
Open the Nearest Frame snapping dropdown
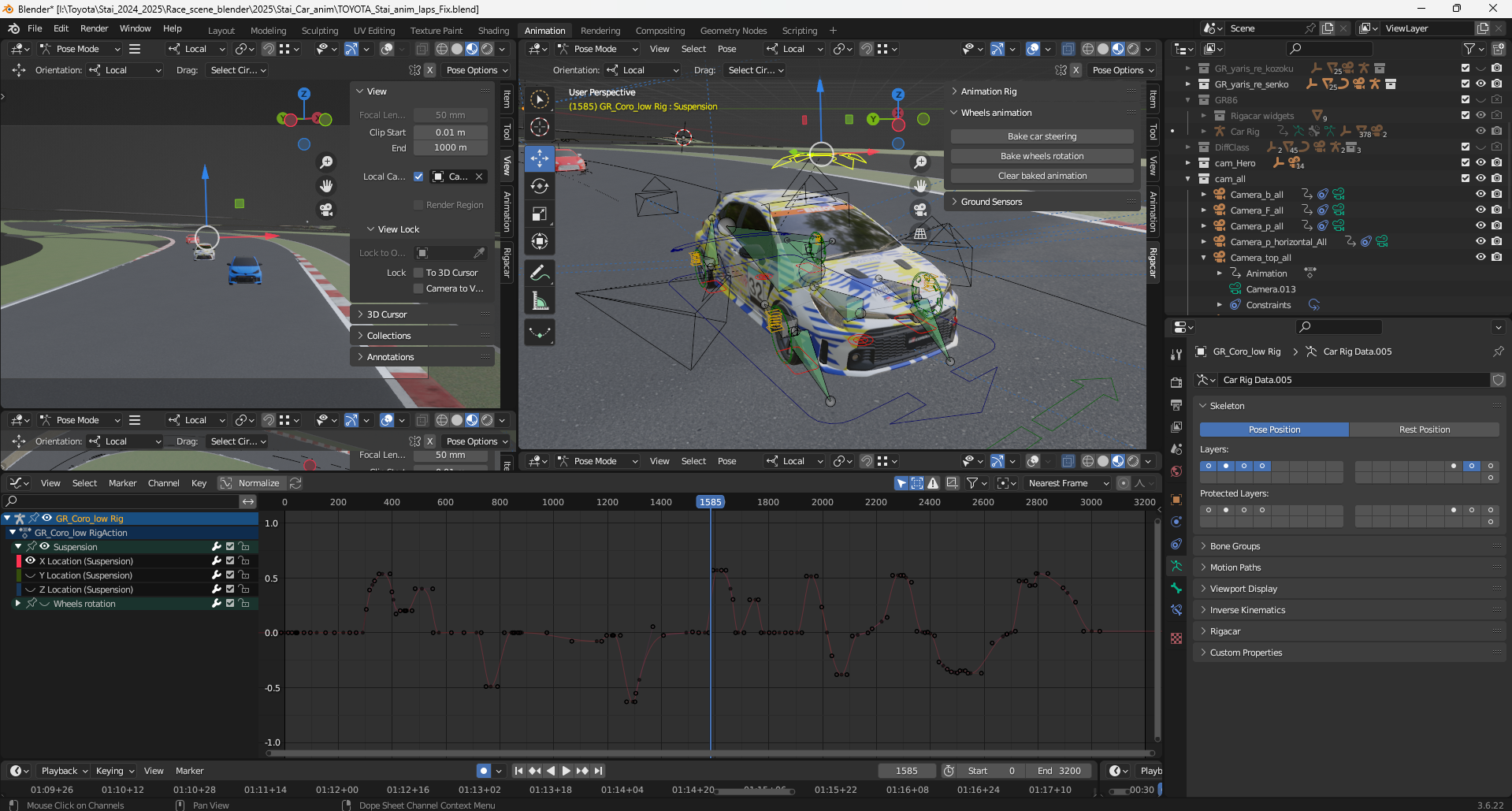pyautogui.click(x=1068, y=483)
